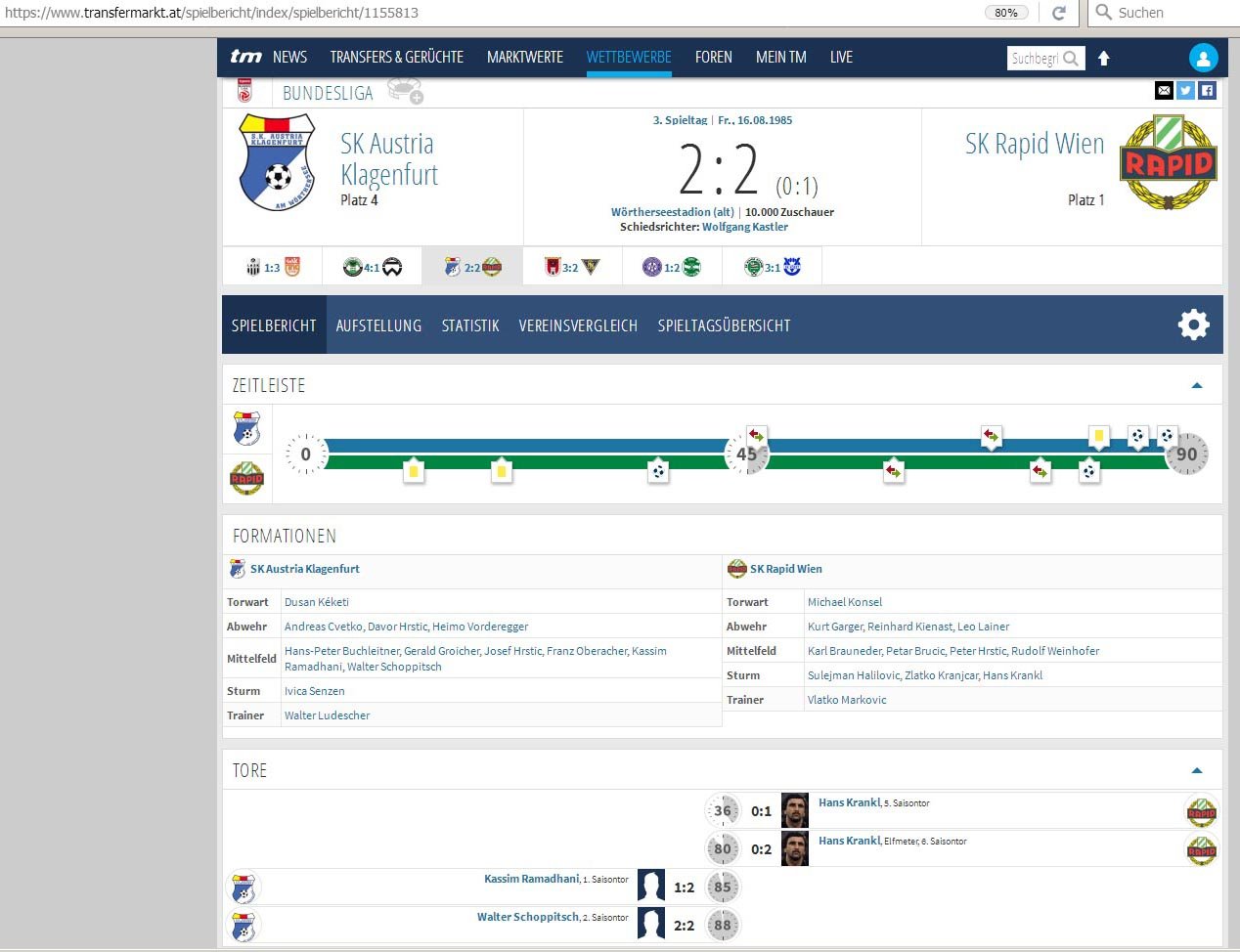
Task: Open Walter Schoppitsch's link in the goals list
Action: (x=528, y=917)
